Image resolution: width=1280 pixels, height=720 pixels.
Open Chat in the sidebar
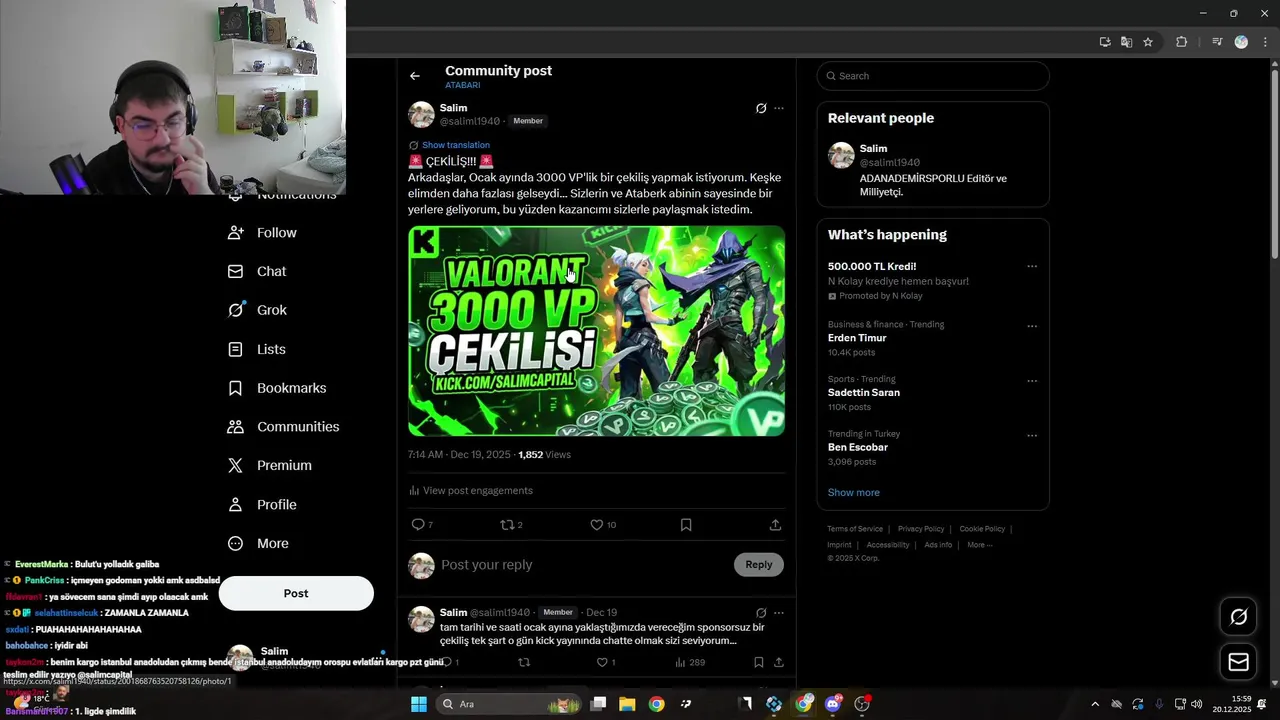tap(257, 272)
